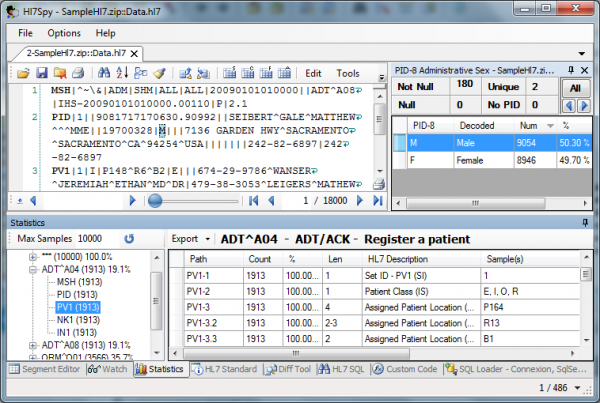Screen dimensions: 600x403
Task: Click the Save disk icon in toolbar
Action: pyautogui.click(x=42, y=73)
